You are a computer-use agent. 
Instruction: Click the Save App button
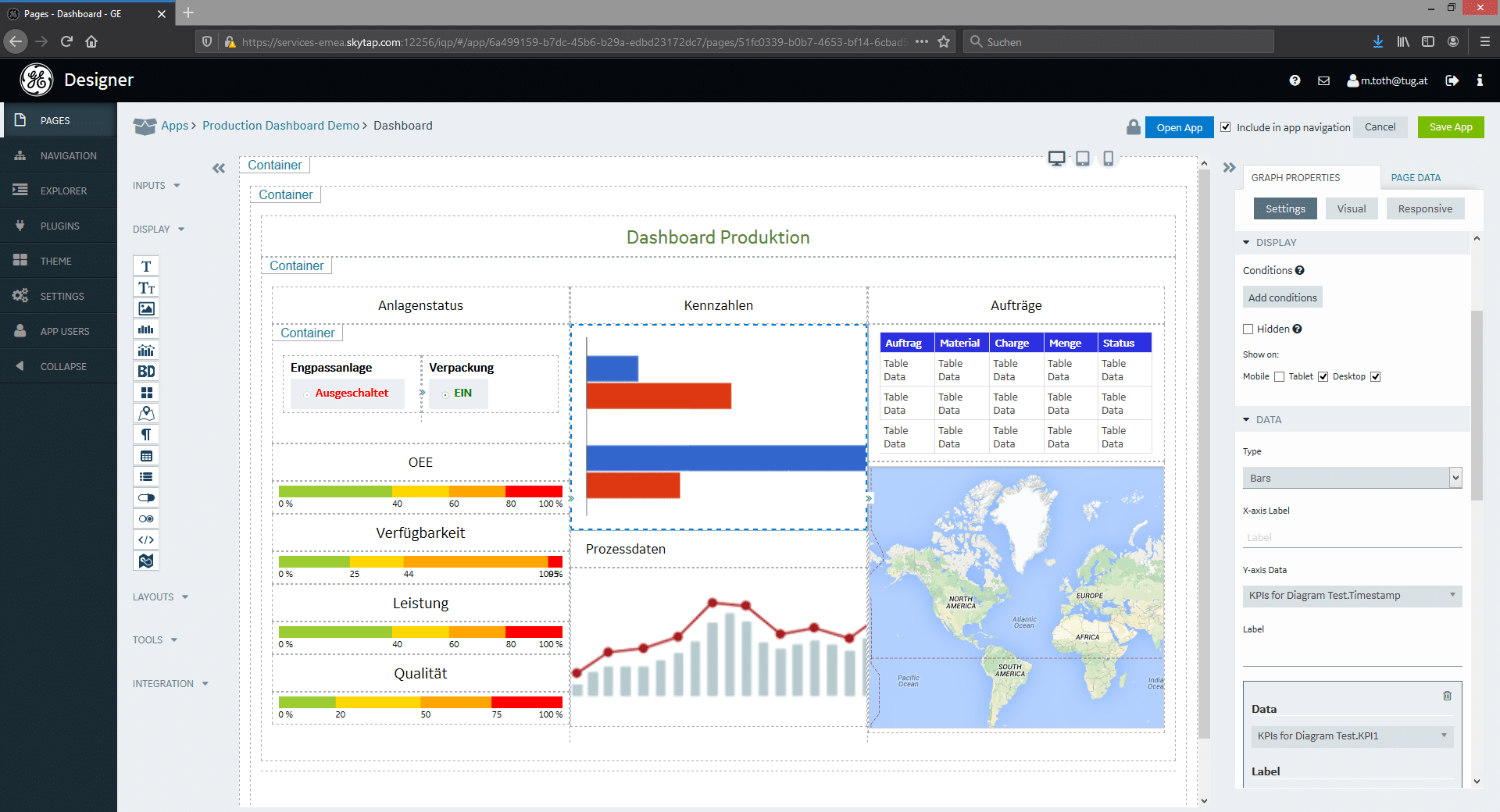[1450, 127]
